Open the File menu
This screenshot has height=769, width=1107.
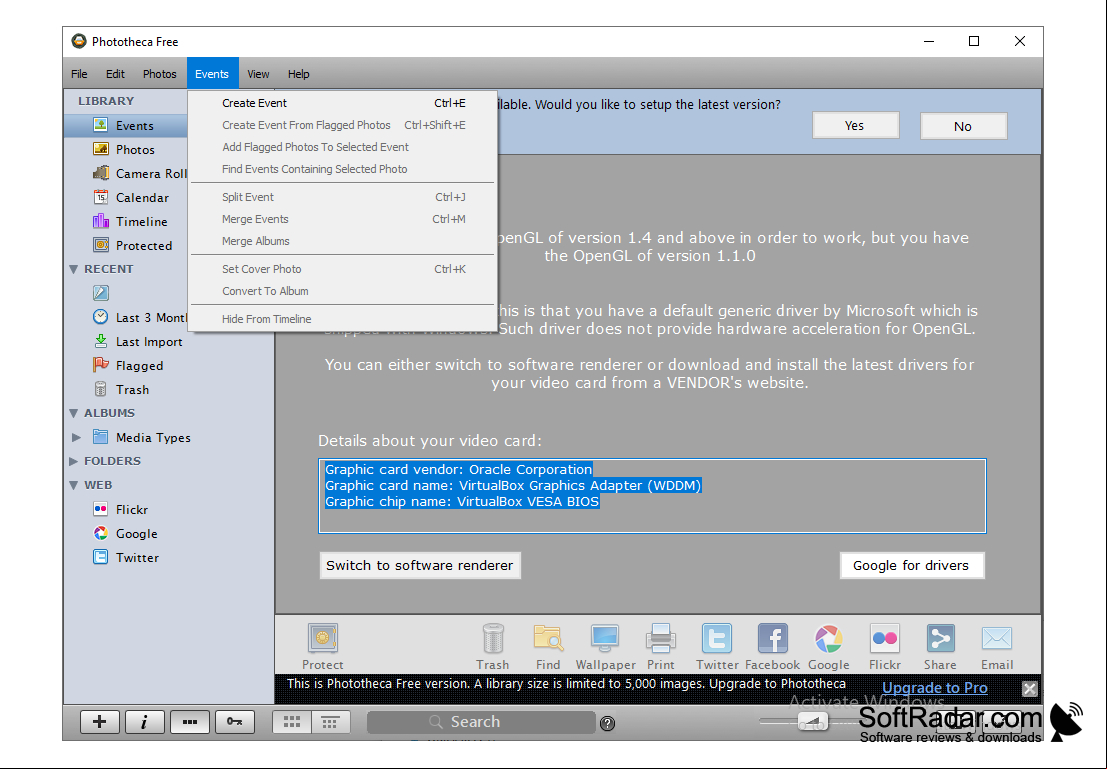click(x=79, y=73)
